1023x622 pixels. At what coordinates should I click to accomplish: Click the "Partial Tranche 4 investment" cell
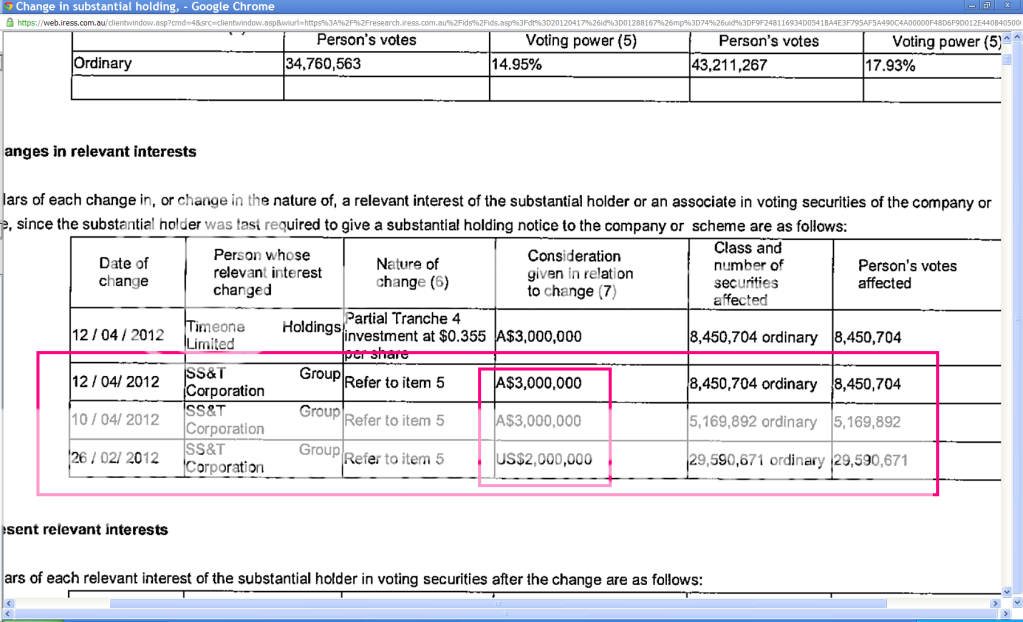coord(415,336)
